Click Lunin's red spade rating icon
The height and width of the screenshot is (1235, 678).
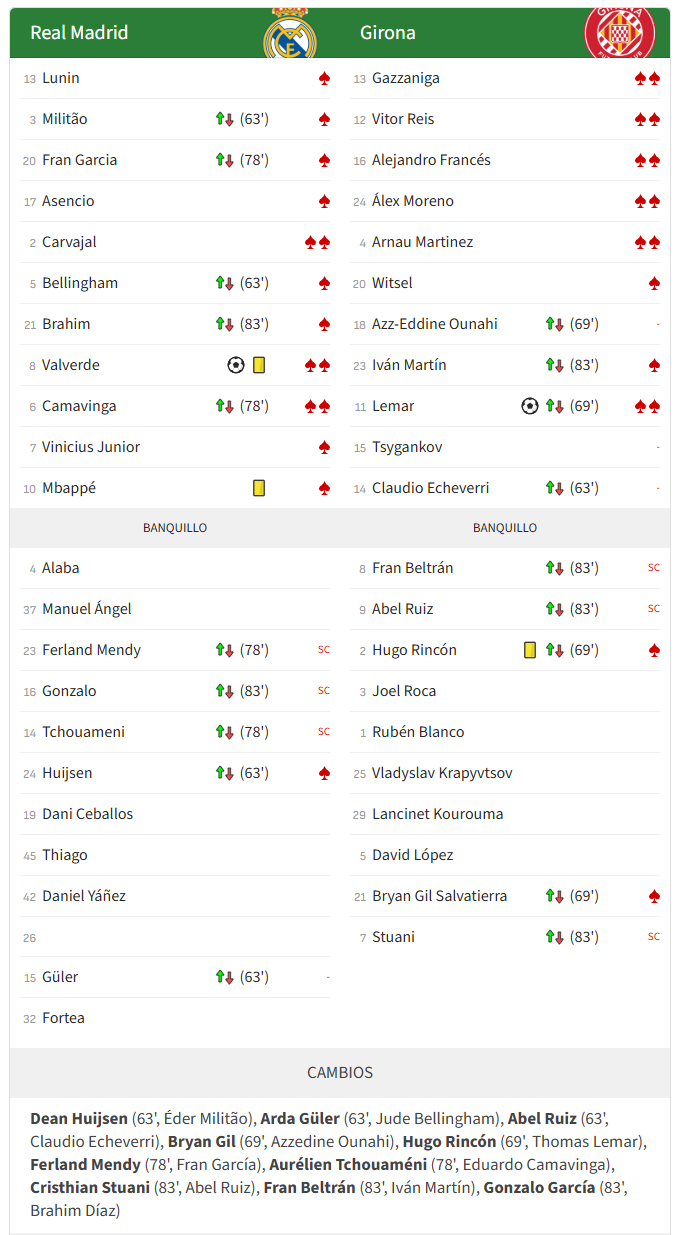click(324, 78)
